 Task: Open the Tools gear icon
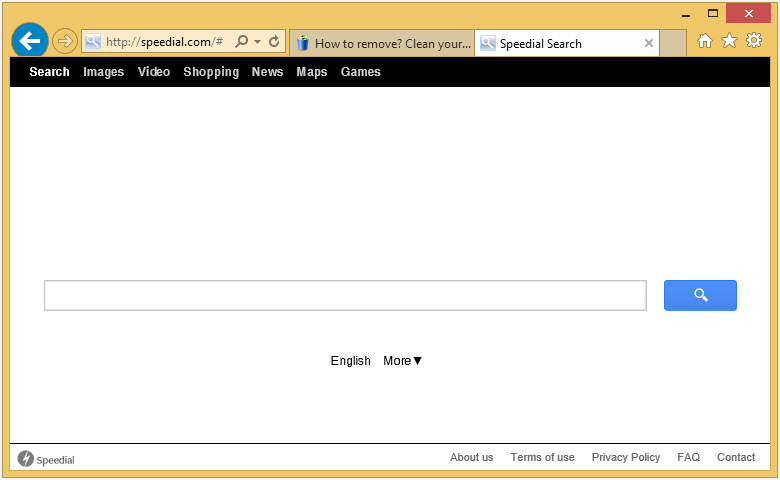[754, 41]
